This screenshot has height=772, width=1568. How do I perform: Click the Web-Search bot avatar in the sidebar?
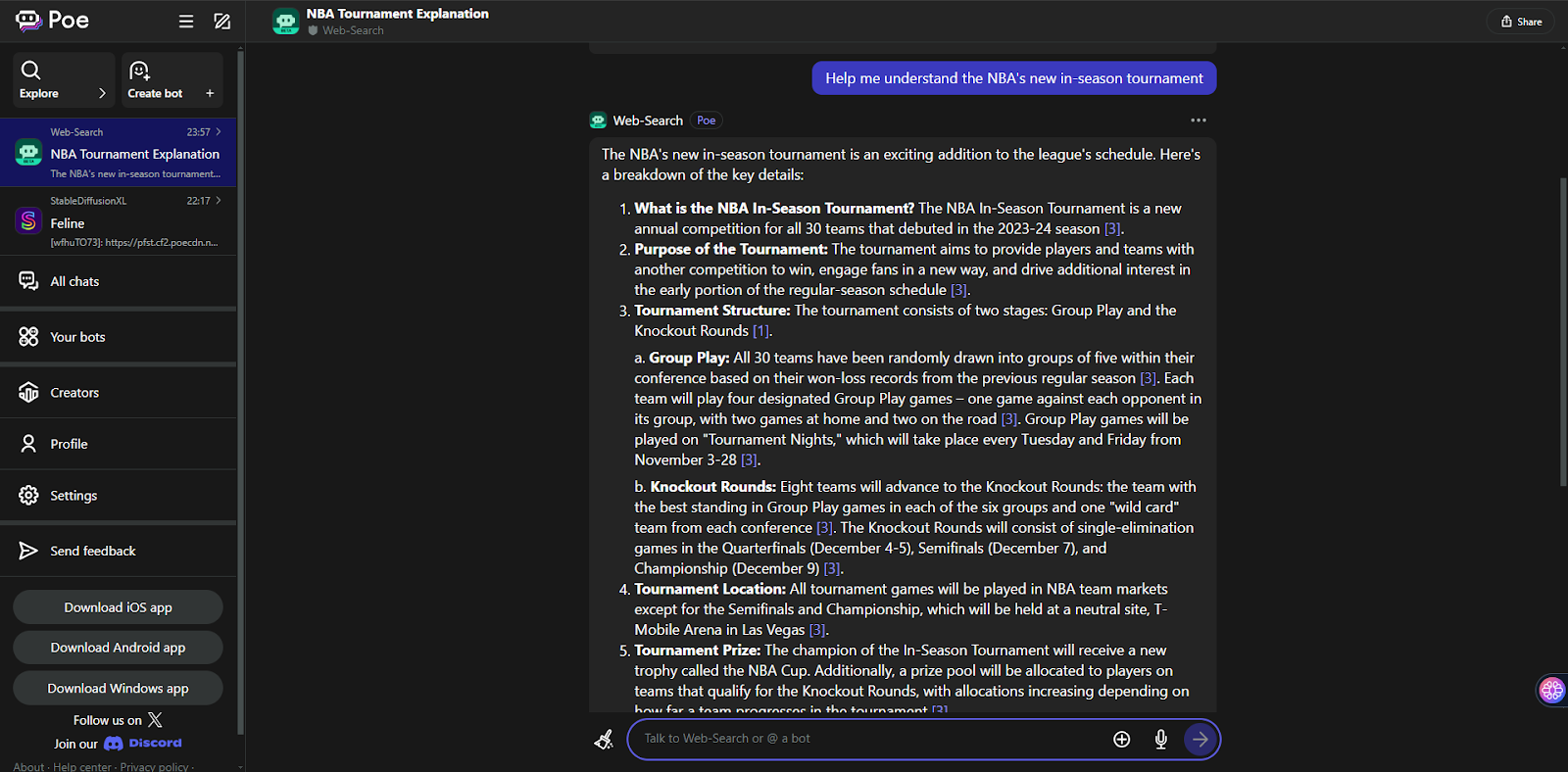(28, 153)
